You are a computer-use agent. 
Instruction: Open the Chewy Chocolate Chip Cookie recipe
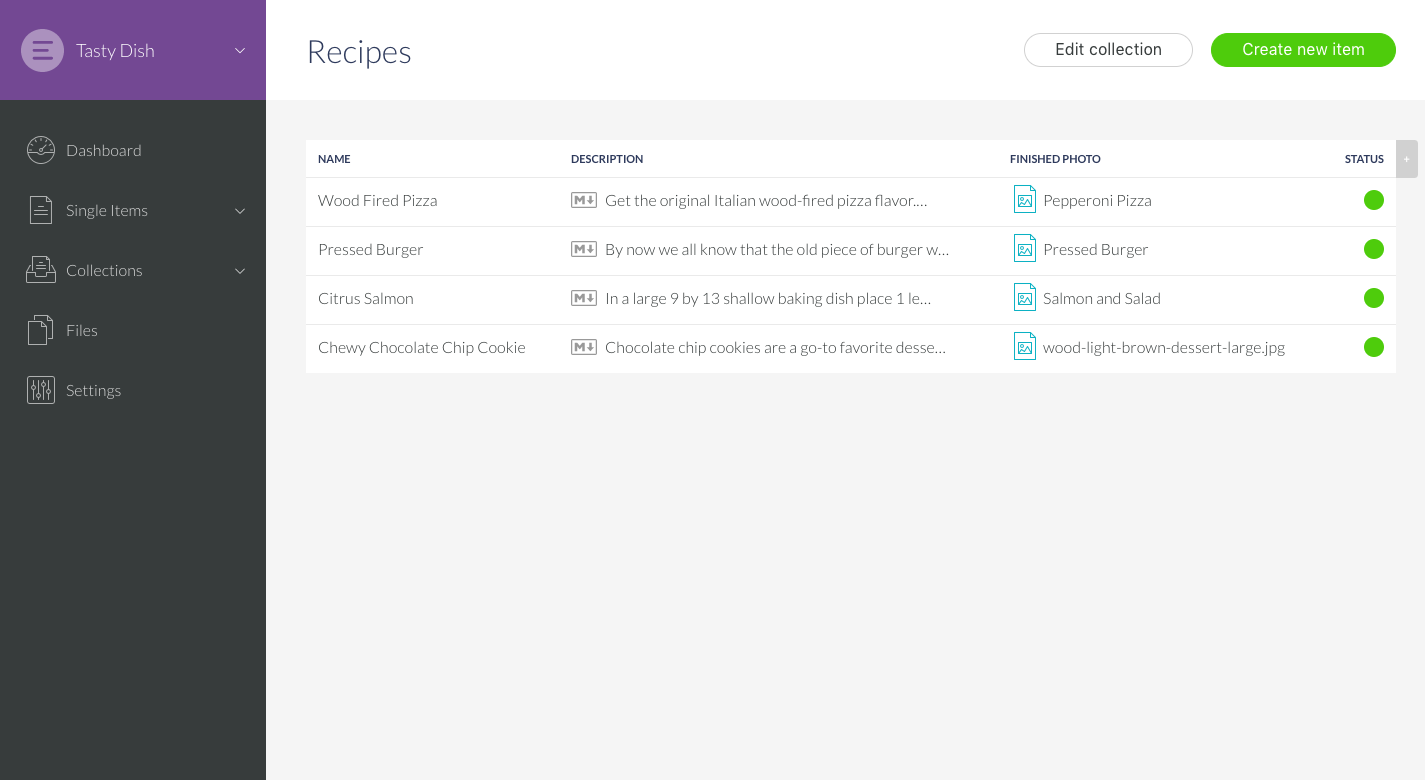click(421, 347)
